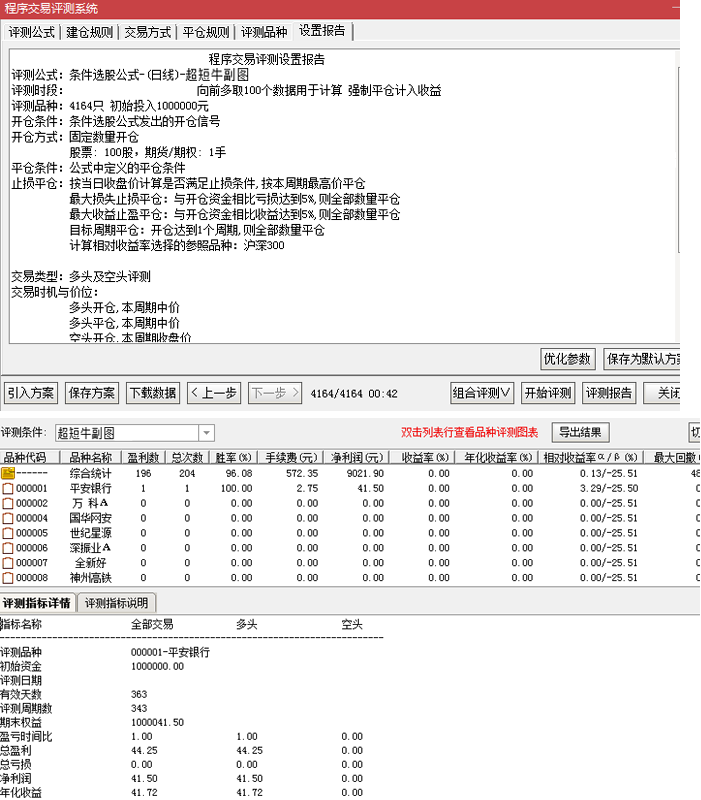Click the icon beside stock code 000008
701x800 pixels.
coord(8,578)
